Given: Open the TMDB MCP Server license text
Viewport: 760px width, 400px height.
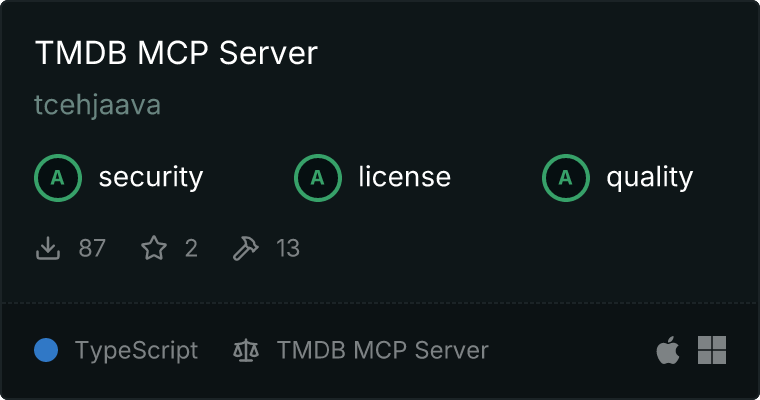Looking at the screenshot, I should click(x=382, y=350).
